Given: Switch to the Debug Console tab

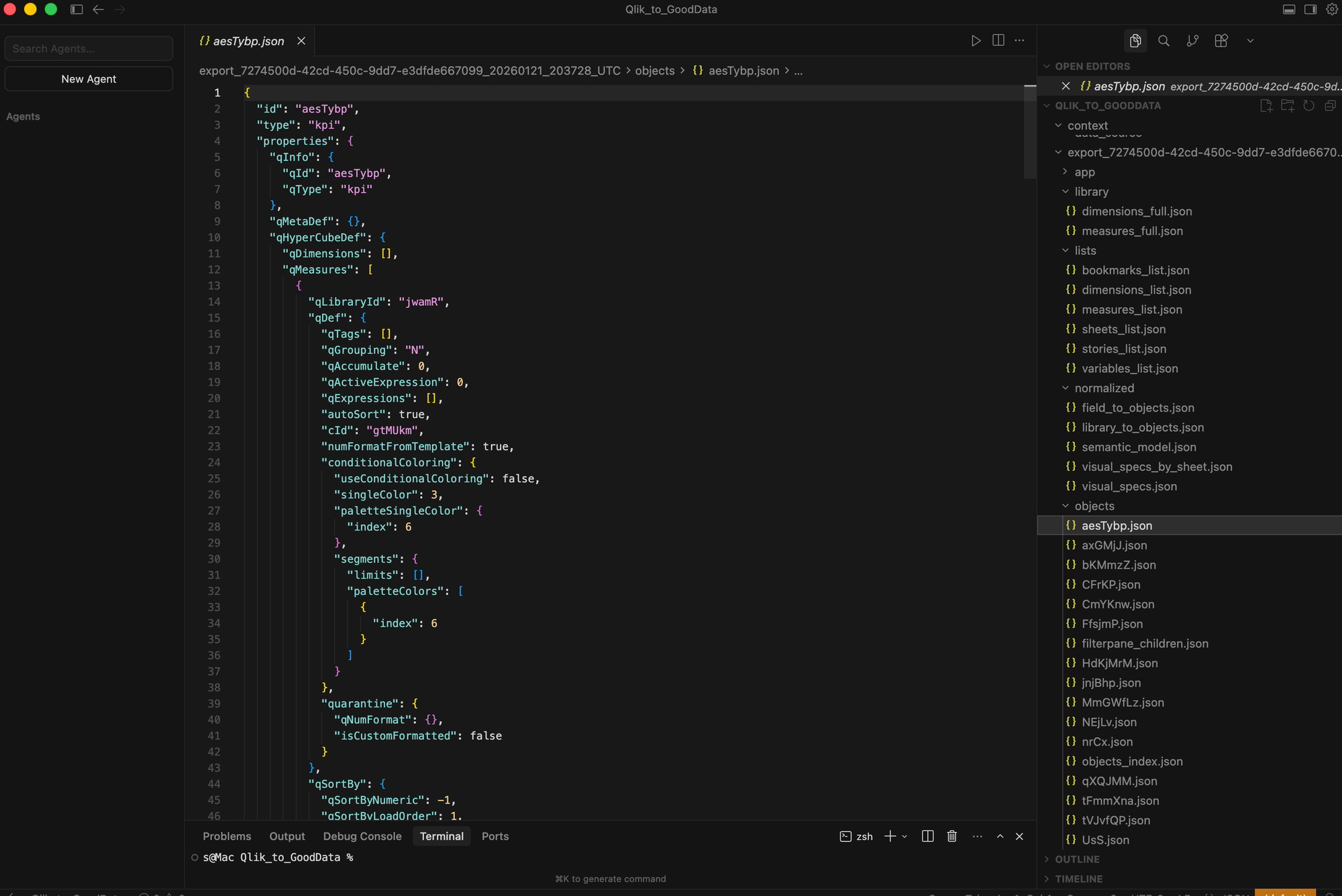Looking at the screenshot, I should [362, 836].
